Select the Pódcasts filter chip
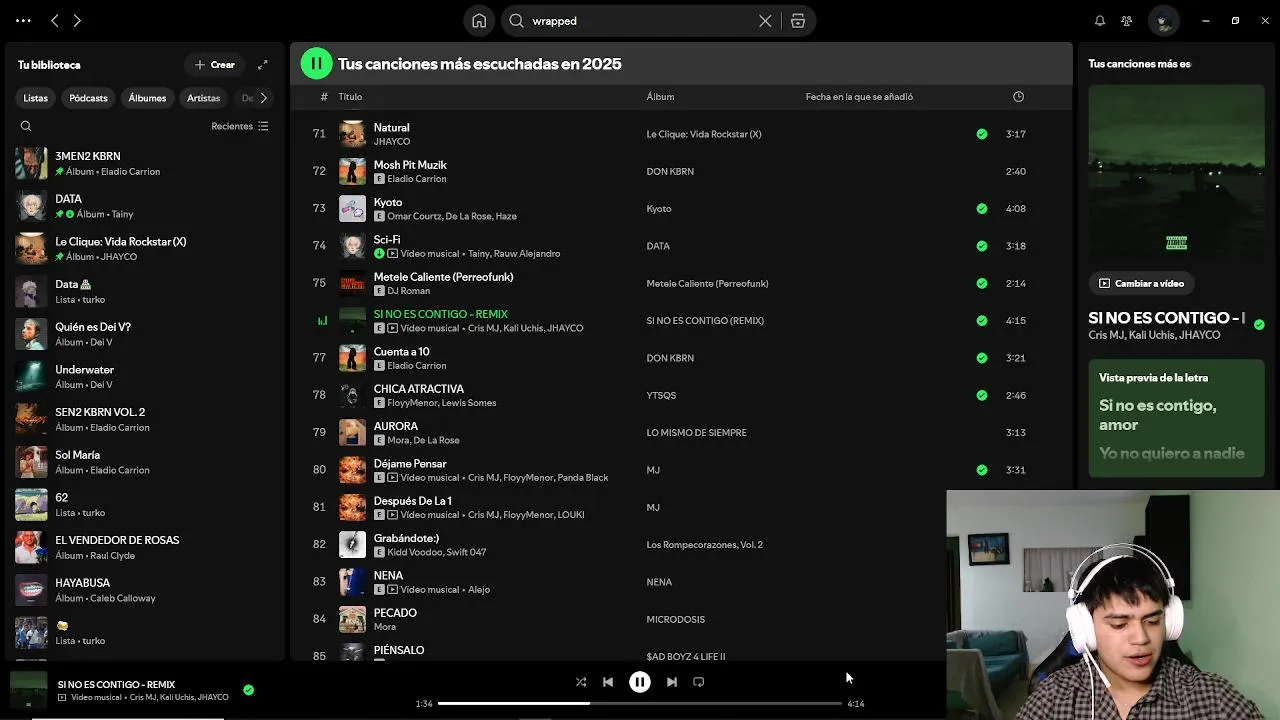The height and width of the screenshot is (720, 1280). tap(88, 98)
